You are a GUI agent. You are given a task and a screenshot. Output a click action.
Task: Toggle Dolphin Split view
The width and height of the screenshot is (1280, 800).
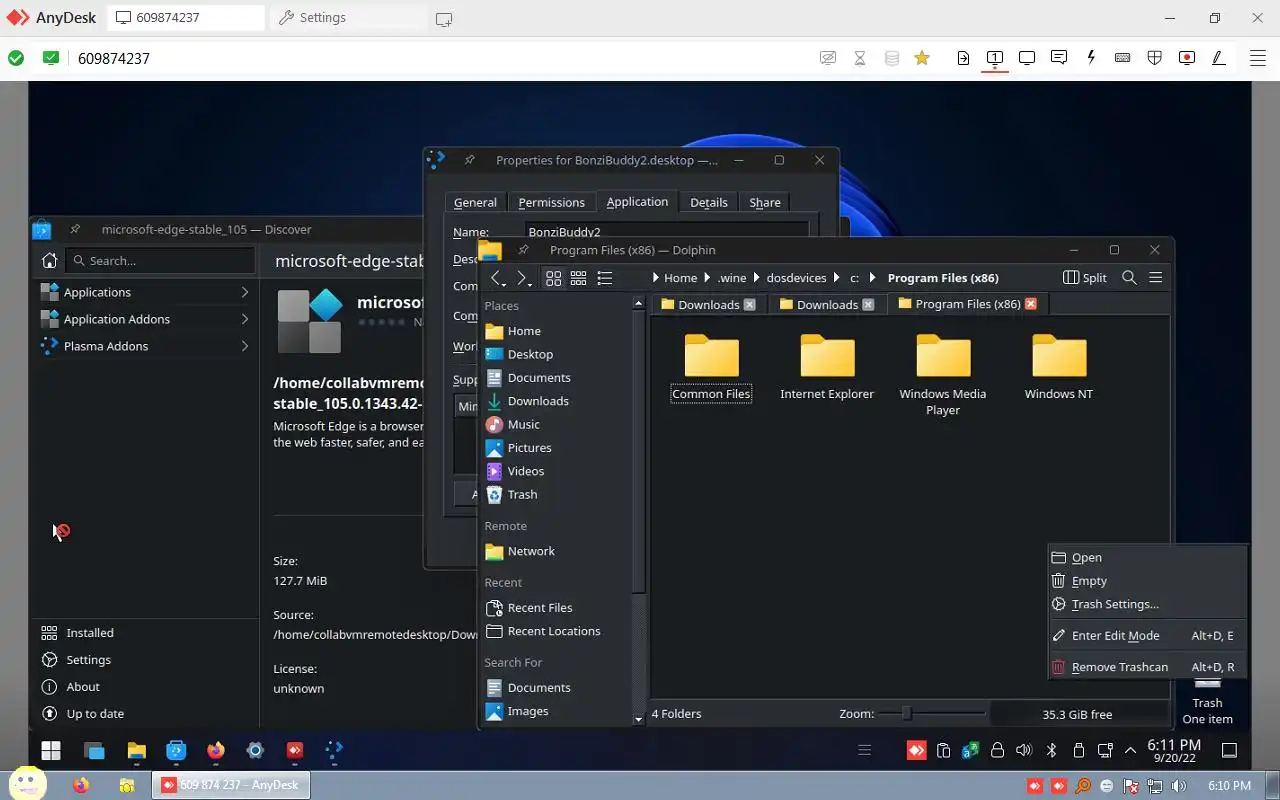[1085, 278]
